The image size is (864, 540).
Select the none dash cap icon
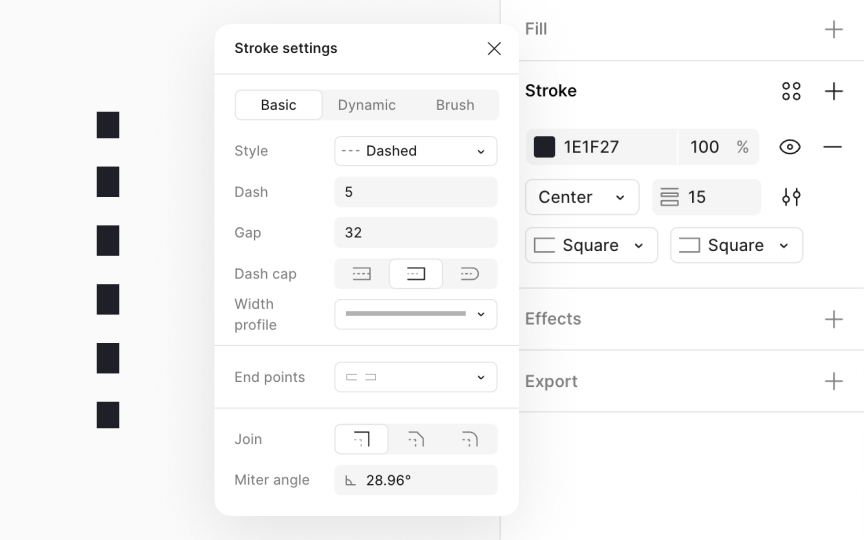tap(362, 274)
